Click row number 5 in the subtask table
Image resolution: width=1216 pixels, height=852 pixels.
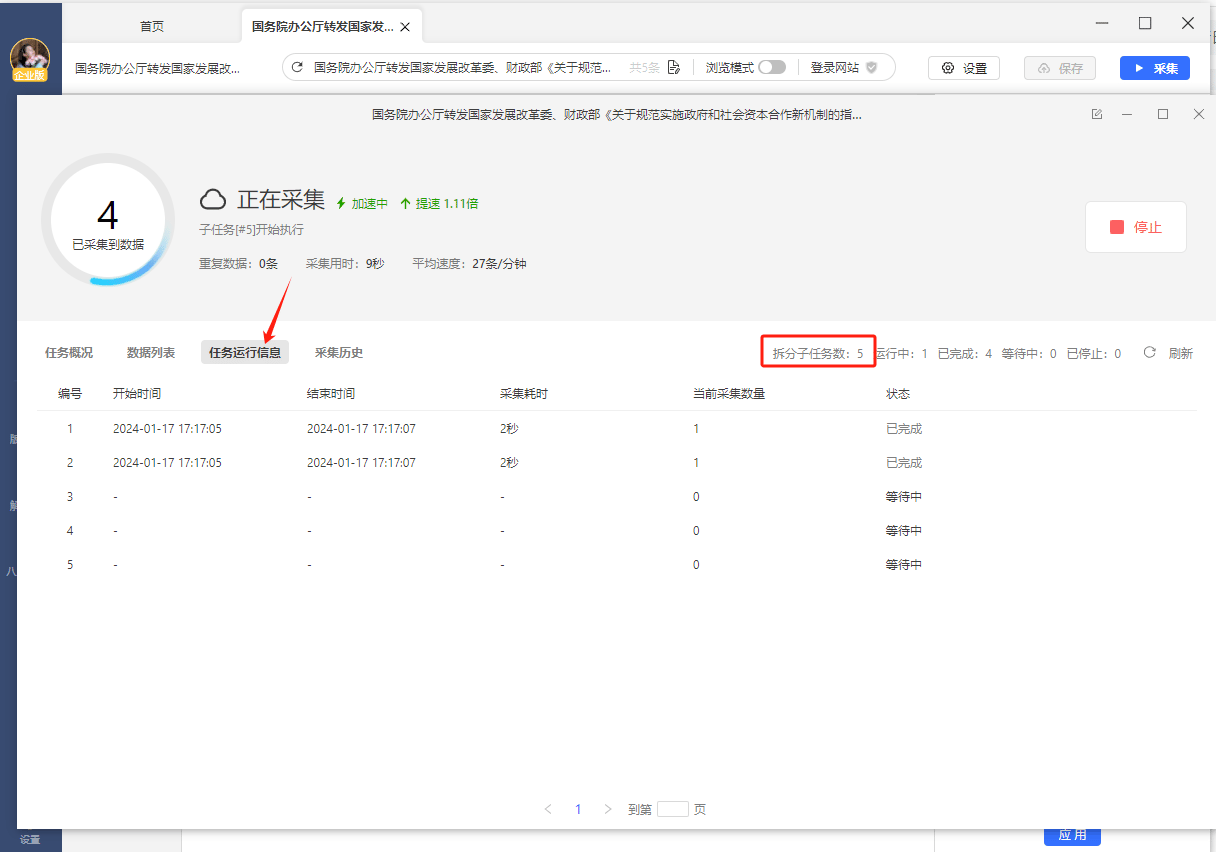tap(70, 565)
